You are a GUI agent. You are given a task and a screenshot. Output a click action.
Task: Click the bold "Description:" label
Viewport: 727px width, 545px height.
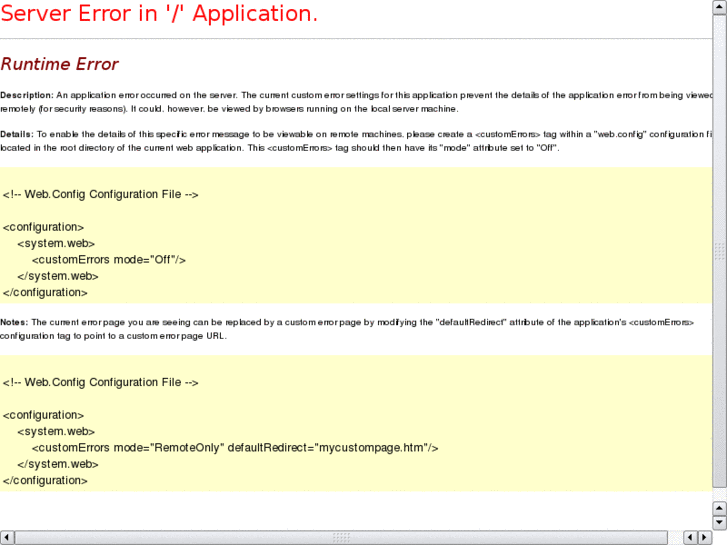[27, 95]
